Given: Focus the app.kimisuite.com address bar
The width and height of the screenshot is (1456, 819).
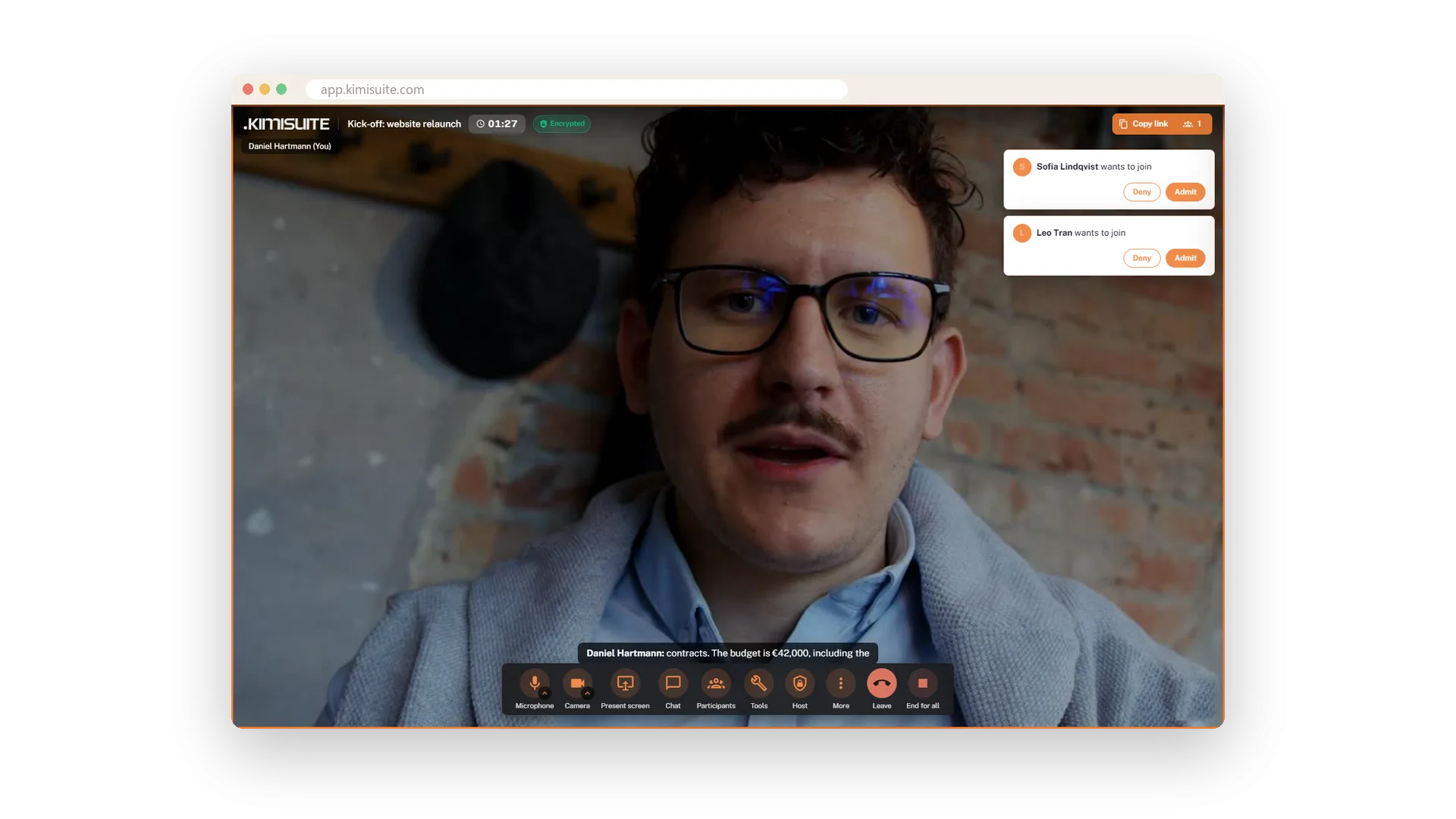Looking at the screenshot, I should pyautogui.click(x=576, y=89).
